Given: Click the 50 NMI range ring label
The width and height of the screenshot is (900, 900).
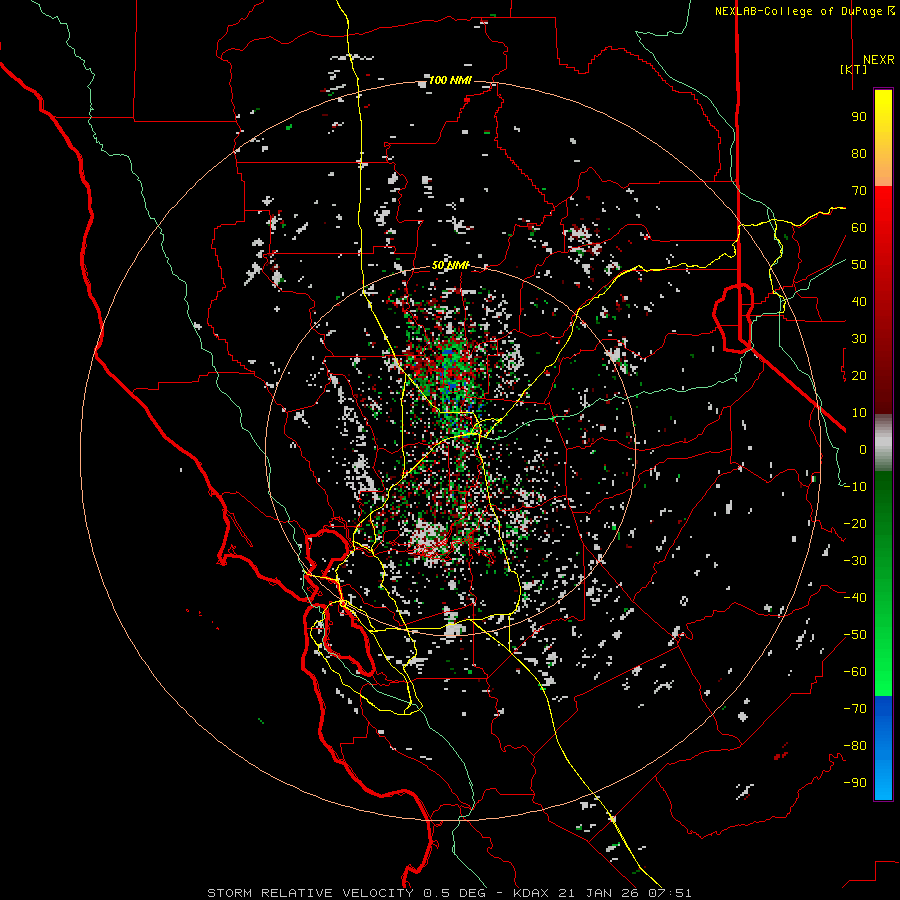Looking at the screenshot, I should point(451,265).
